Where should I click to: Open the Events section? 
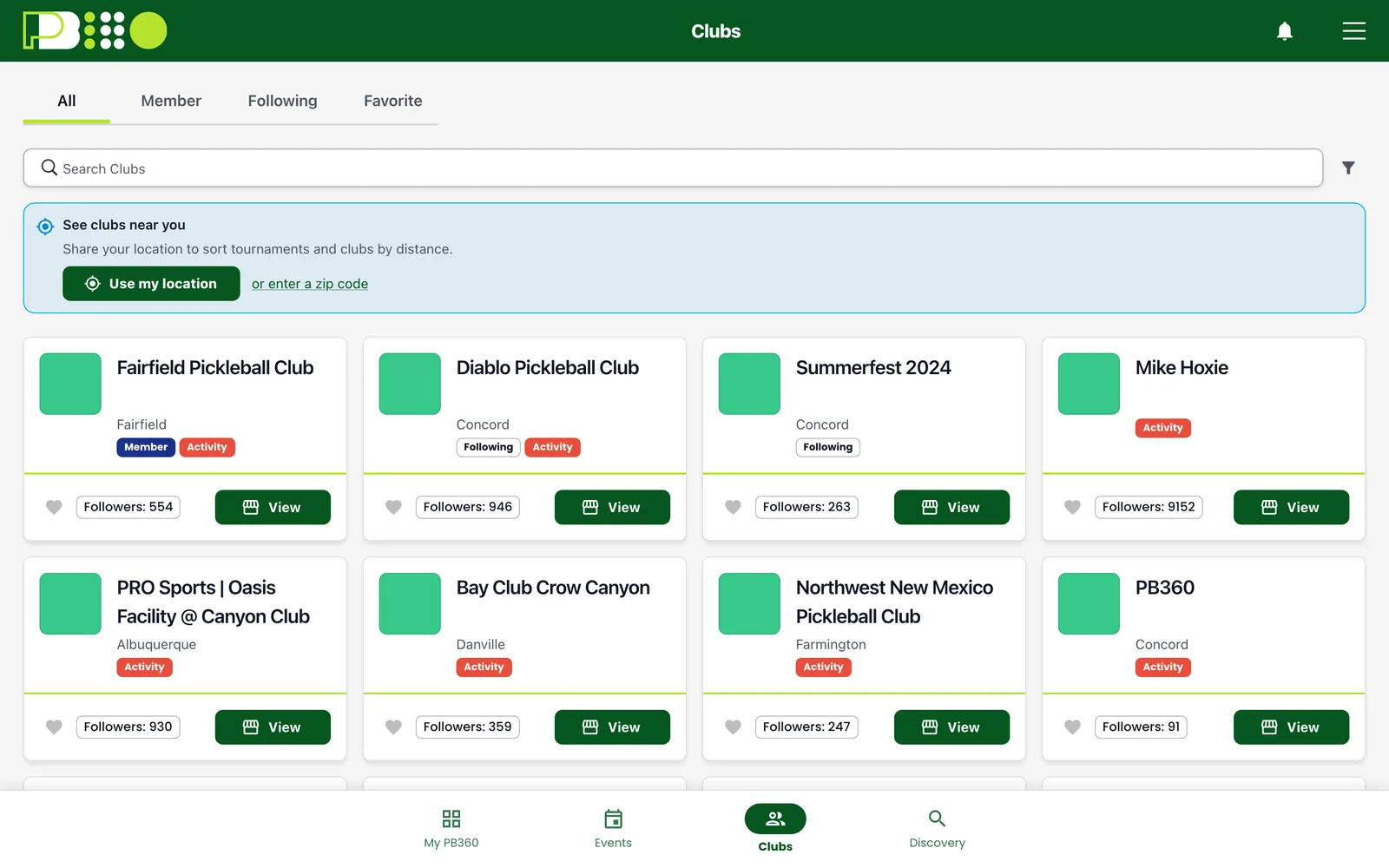[x=613, y=829]
